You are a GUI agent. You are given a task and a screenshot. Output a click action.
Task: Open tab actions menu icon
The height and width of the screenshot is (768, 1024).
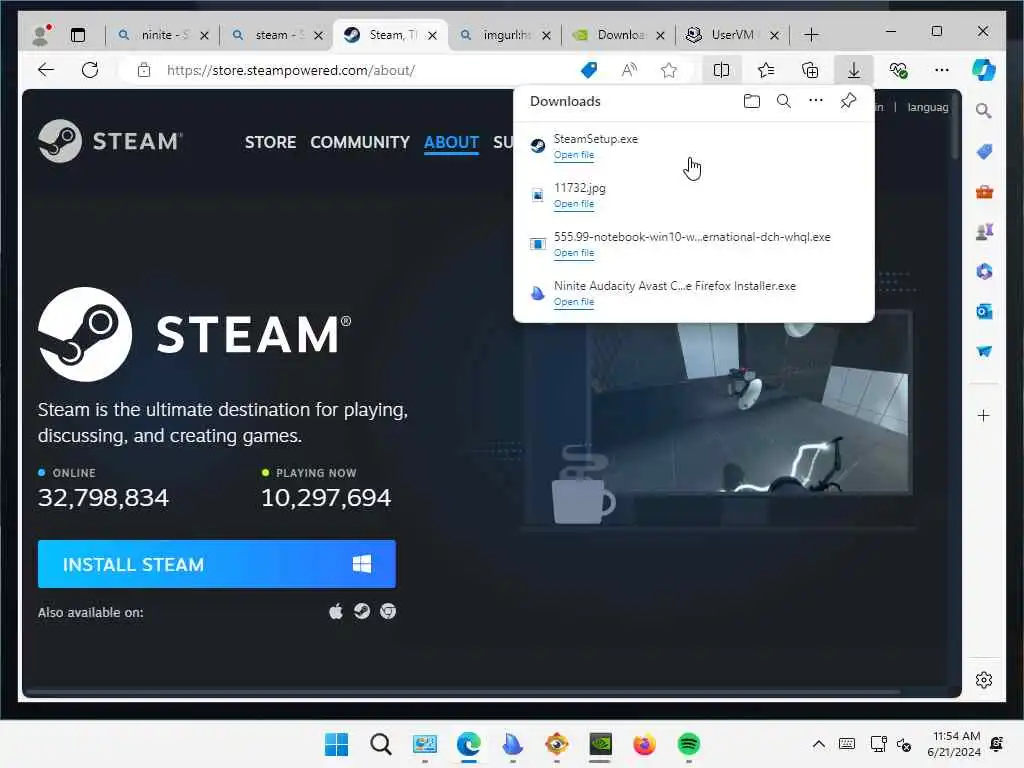[x=78, y=35]
